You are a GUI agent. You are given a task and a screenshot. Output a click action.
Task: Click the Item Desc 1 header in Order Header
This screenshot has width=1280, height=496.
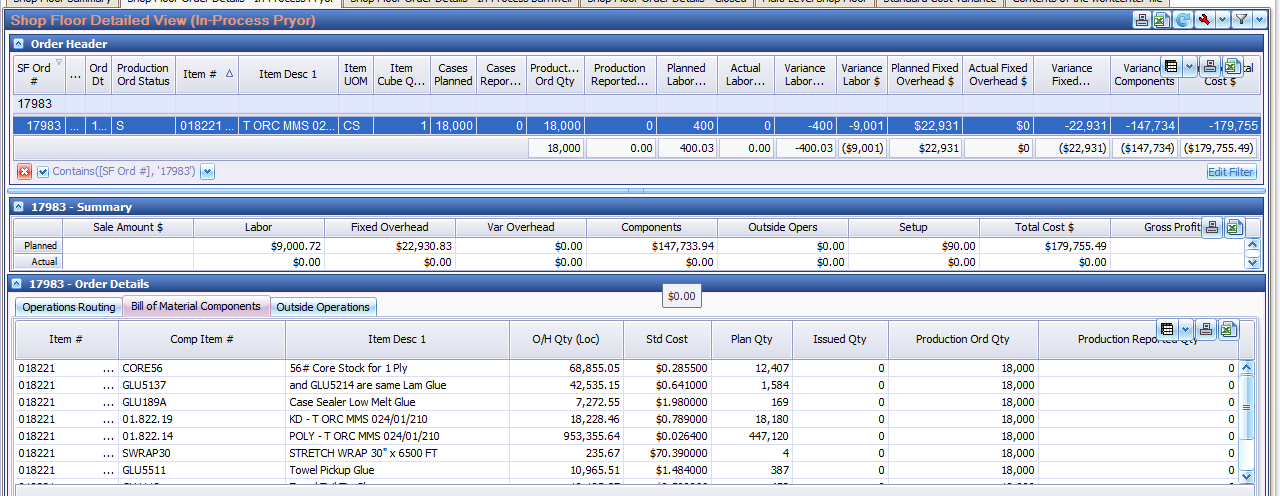point(288,75)
